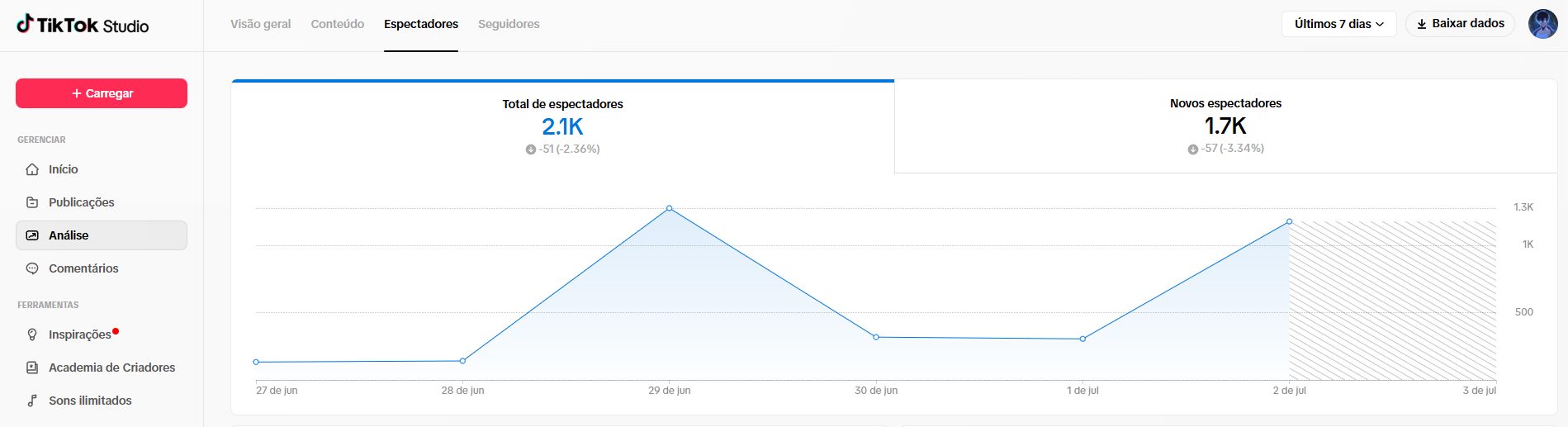The height and width of the screenshot is (427, 1568).
Task: Go to the Seguidores tab
Action: coord(509,24)
